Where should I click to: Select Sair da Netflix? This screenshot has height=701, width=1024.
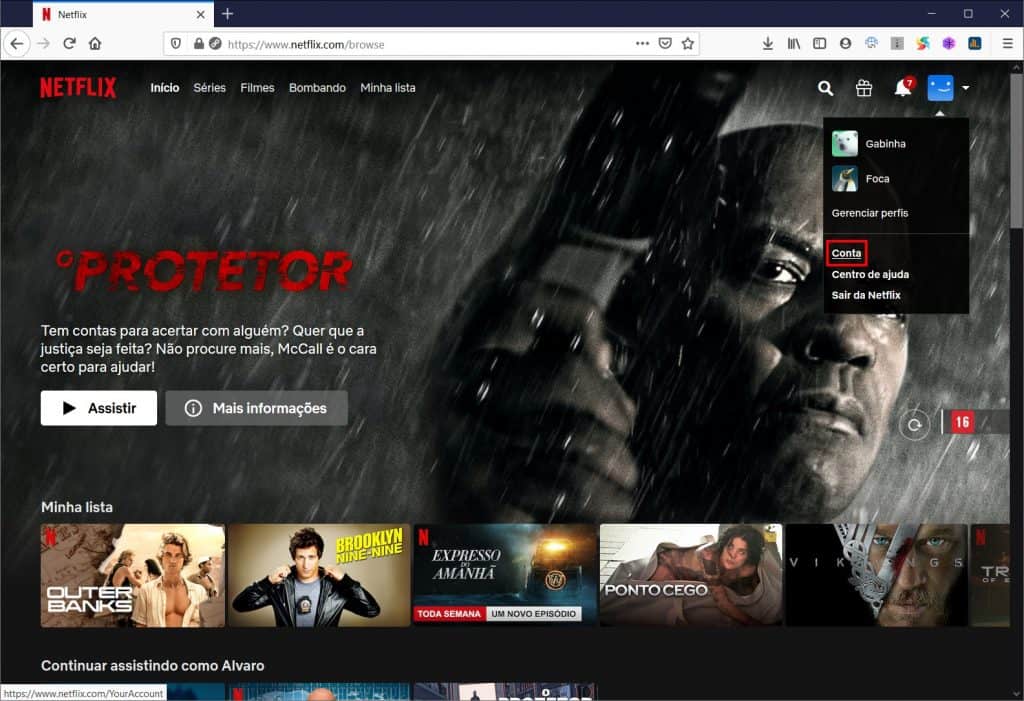pos(866,295)
